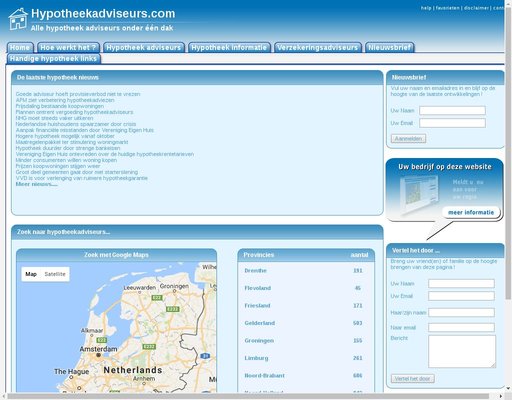512x400 pixels.
Task: Select the Map view button
Action: (x=31, y=274)
